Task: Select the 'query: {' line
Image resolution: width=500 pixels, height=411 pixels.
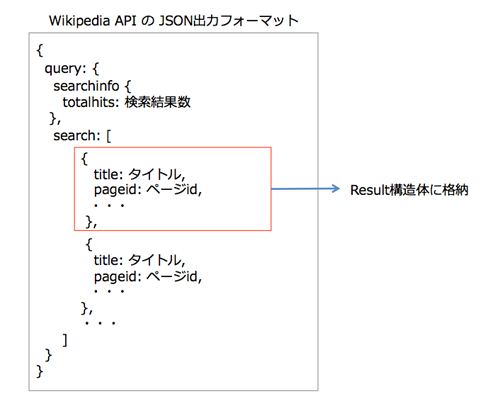Action: 72,69
